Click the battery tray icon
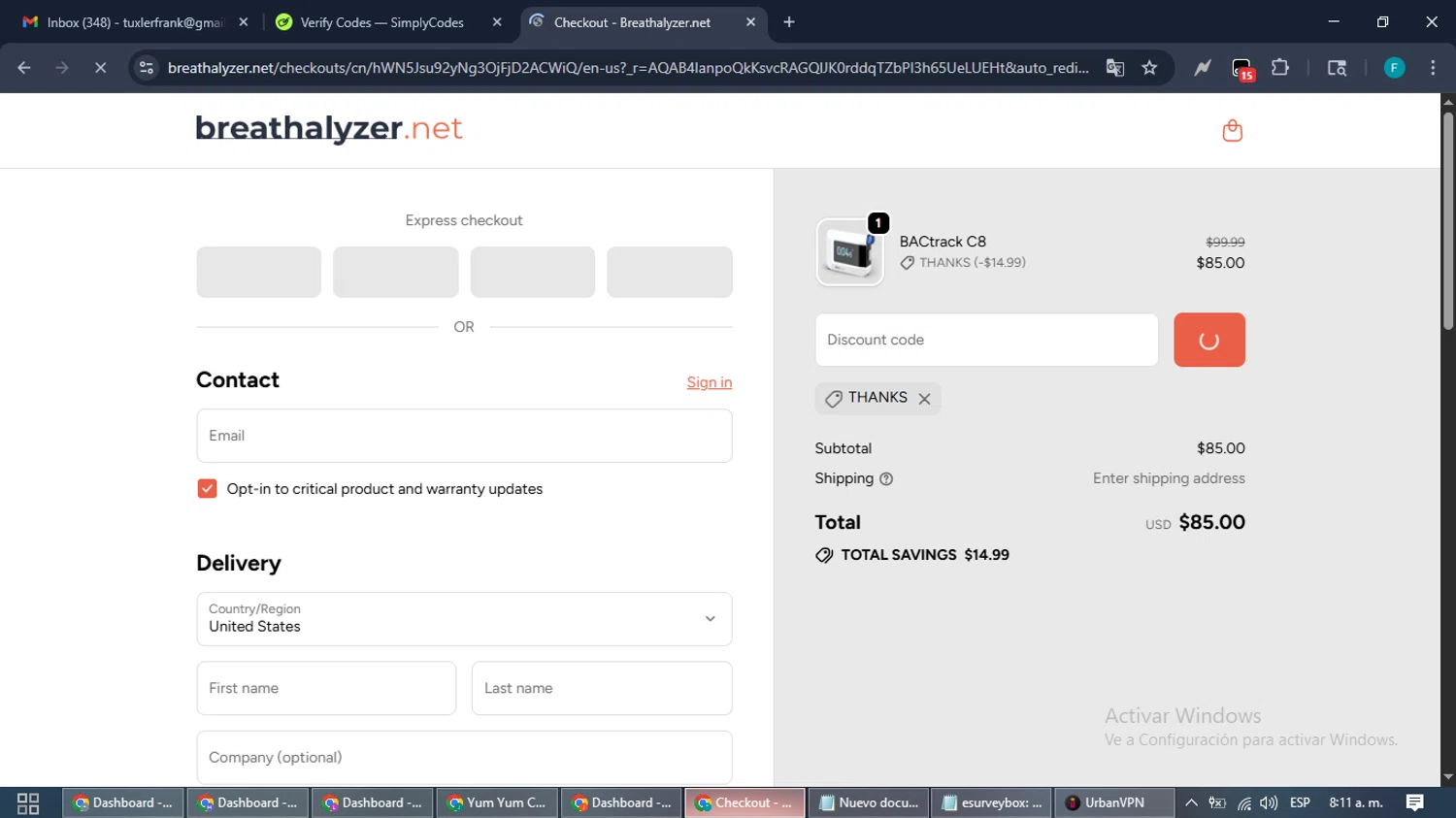1456x818 pixels. coord(1217,802)
